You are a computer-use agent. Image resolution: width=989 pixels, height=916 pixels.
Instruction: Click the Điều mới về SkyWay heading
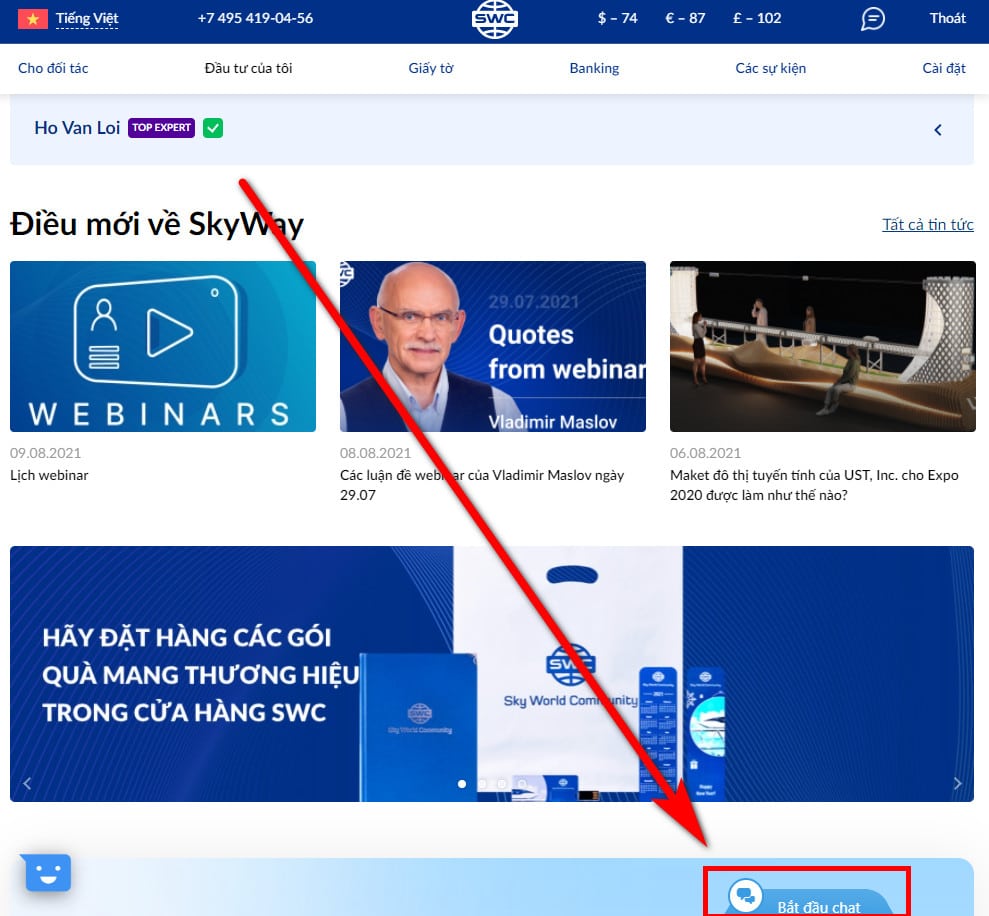(157, 224)
